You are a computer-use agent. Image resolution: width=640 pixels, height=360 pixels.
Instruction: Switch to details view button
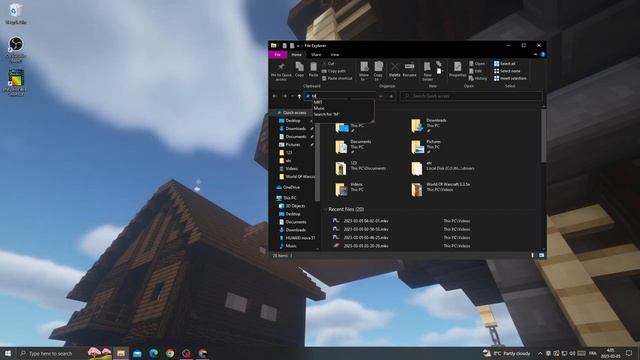533,256
